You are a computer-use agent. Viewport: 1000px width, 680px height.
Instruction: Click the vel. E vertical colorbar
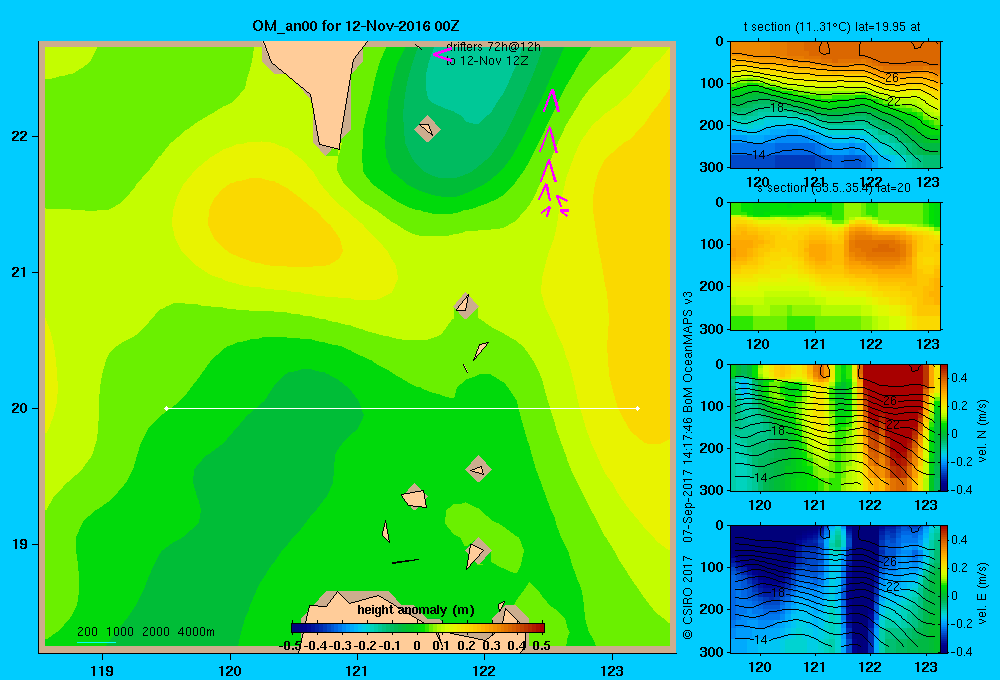(x=944, y=588)
